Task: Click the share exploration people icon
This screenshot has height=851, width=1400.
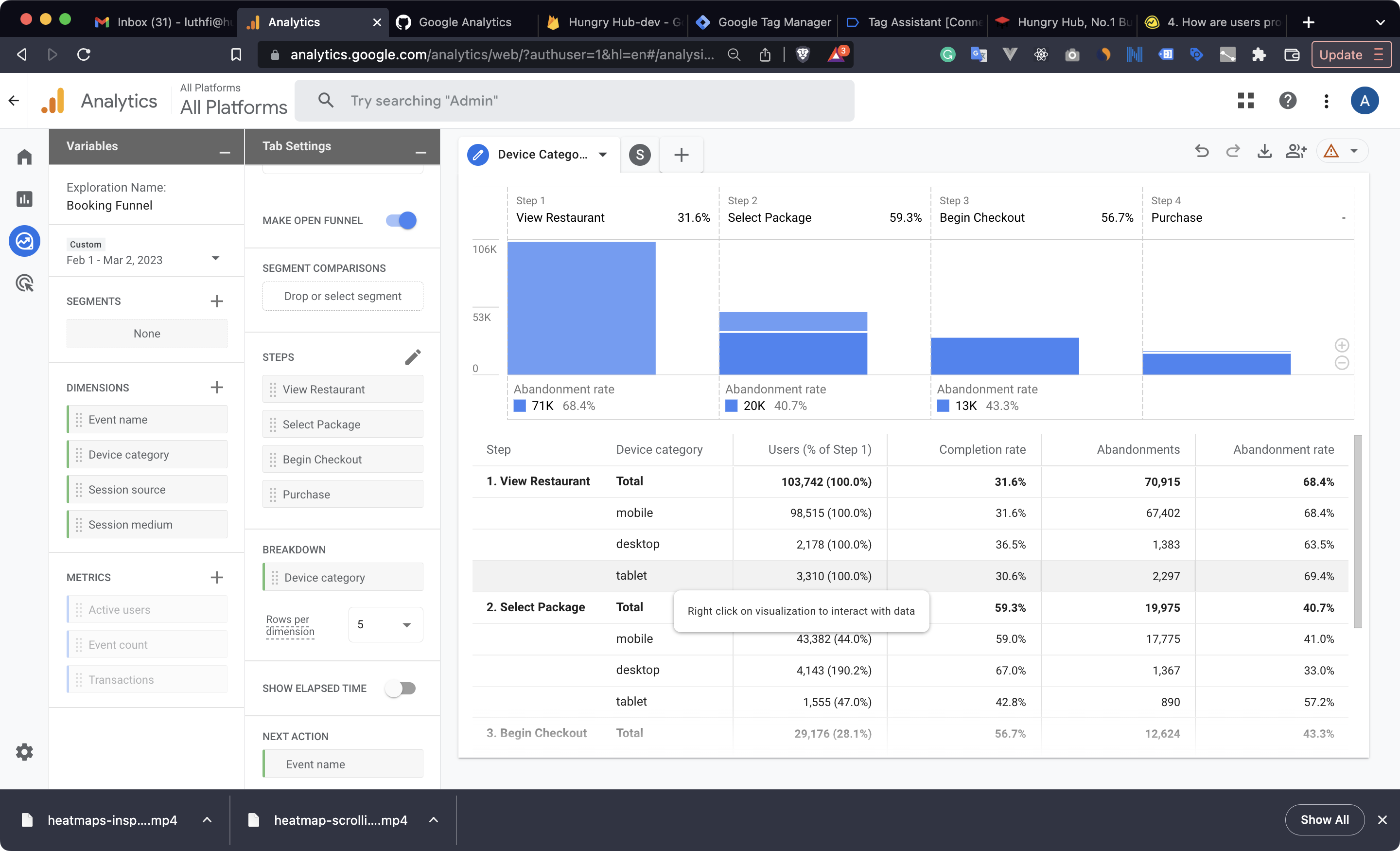Action: (x=1296, y=151)
